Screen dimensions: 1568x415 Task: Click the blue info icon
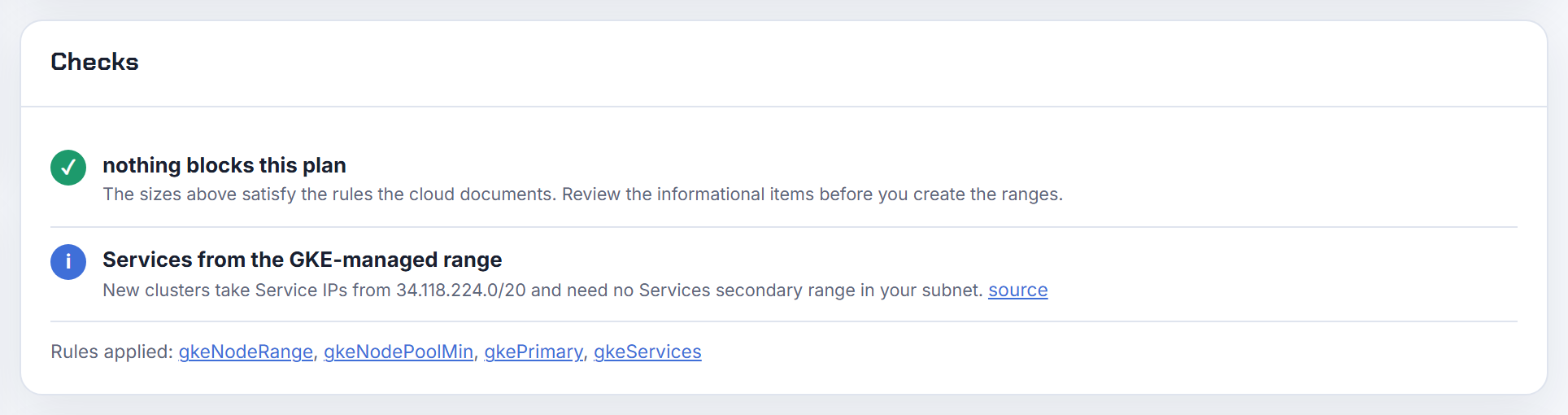pos(68,262)
